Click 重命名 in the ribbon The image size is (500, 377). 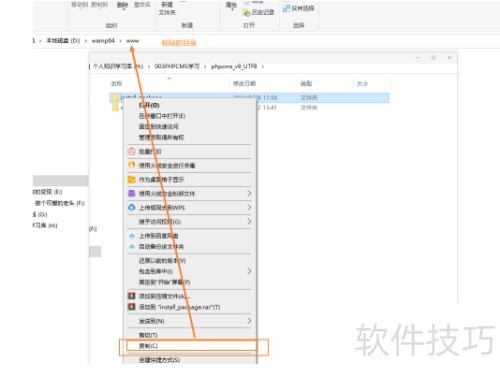142,5
